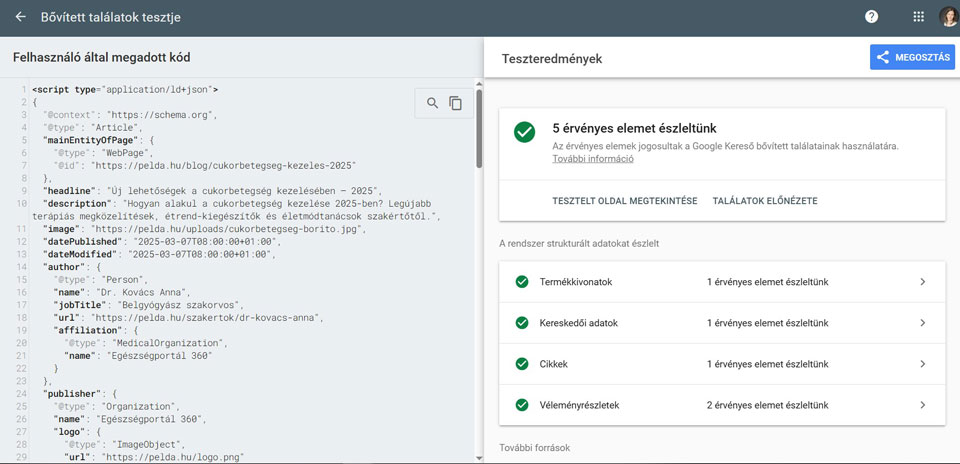Open the Google apps grid icon

click(918, 17)
